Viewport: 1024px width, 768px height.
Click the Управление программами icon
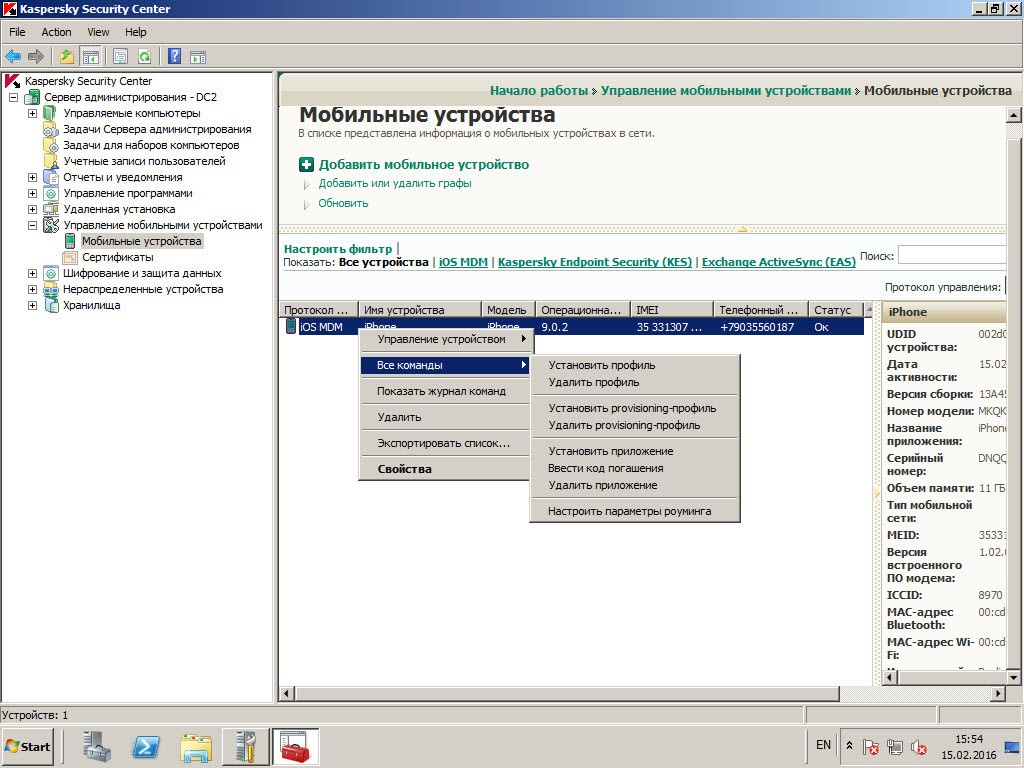click(50, 193)
